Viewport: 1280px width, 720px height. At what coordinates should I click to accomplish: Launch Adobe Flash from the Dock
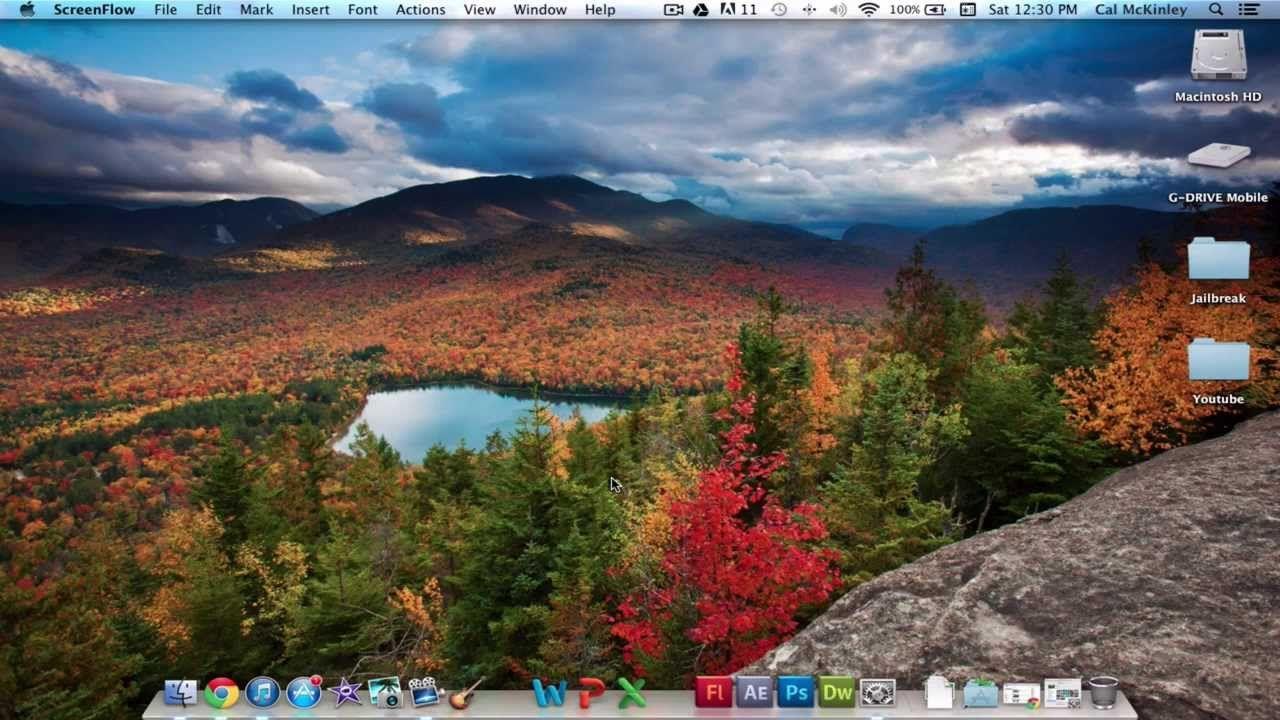[714, 691]
